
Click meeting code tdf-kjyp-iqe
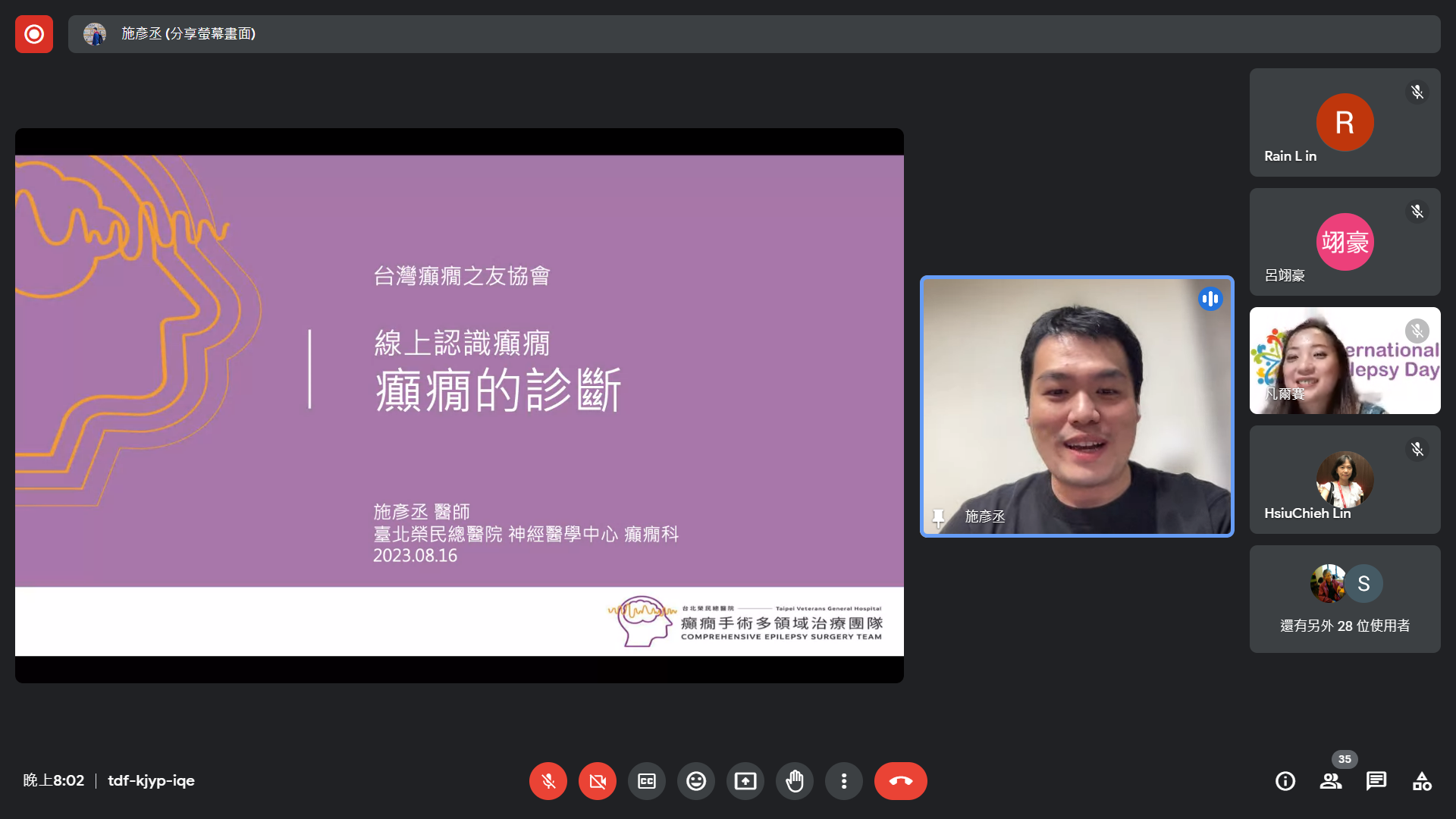(x=151, y=780)
